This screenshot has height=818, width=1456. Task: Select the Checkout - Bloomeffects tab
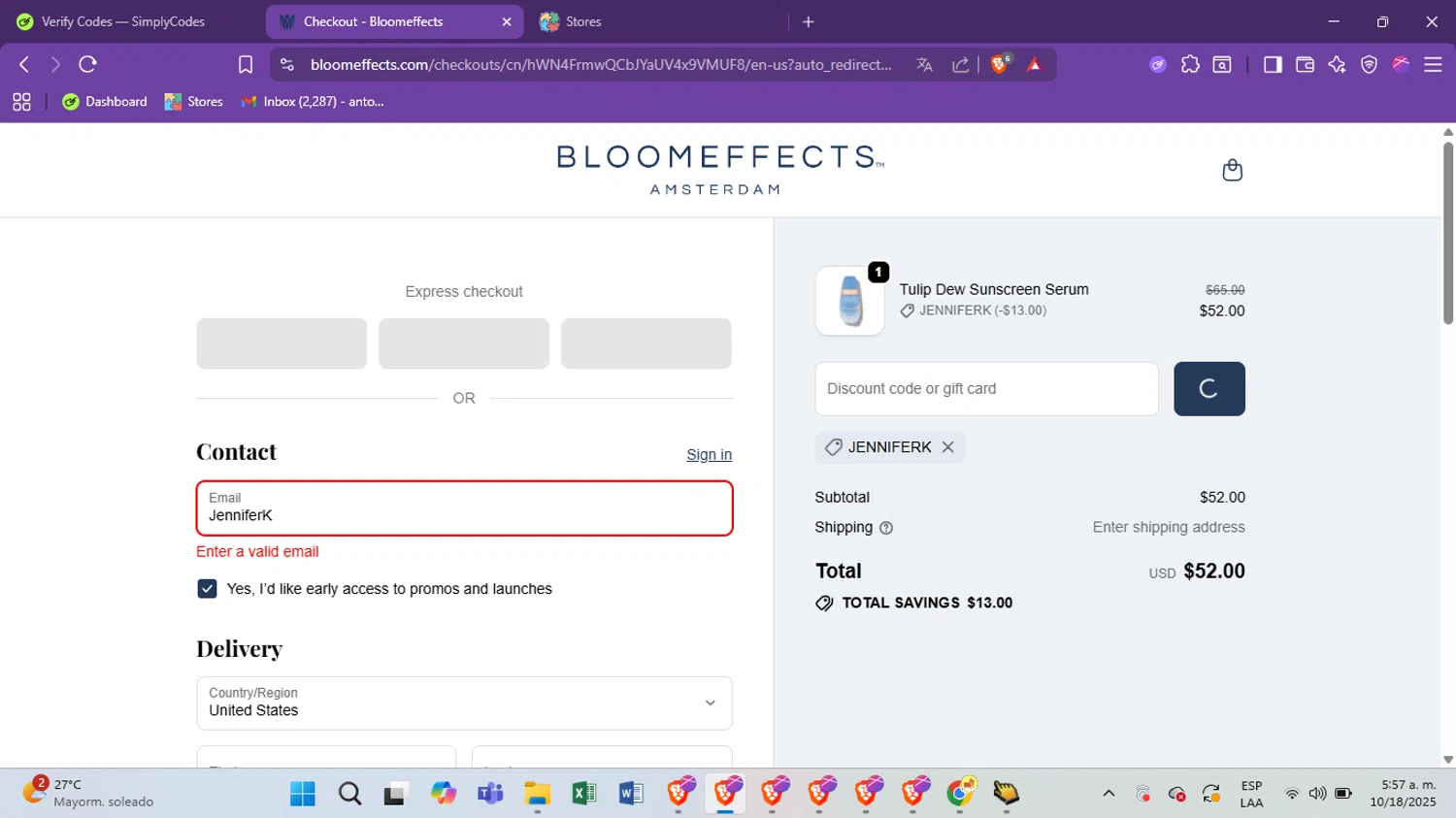[394, 21]
